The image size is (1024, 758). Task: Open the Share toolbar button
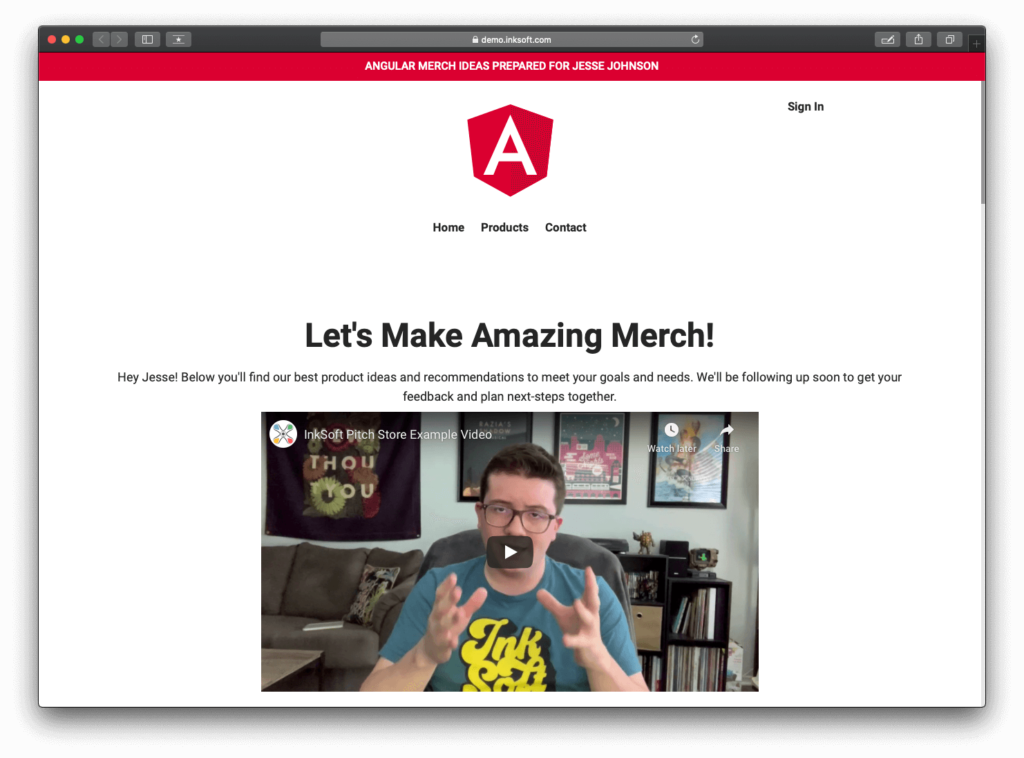tap(918, 39)
